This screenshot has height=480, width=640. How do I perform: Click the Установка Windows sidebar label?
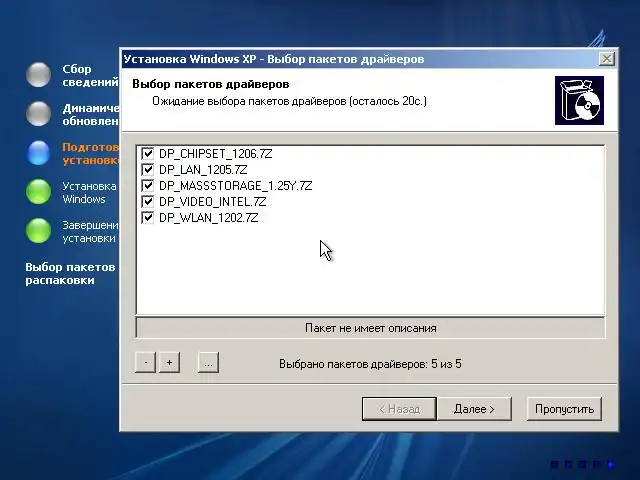(x=89, y=193)
